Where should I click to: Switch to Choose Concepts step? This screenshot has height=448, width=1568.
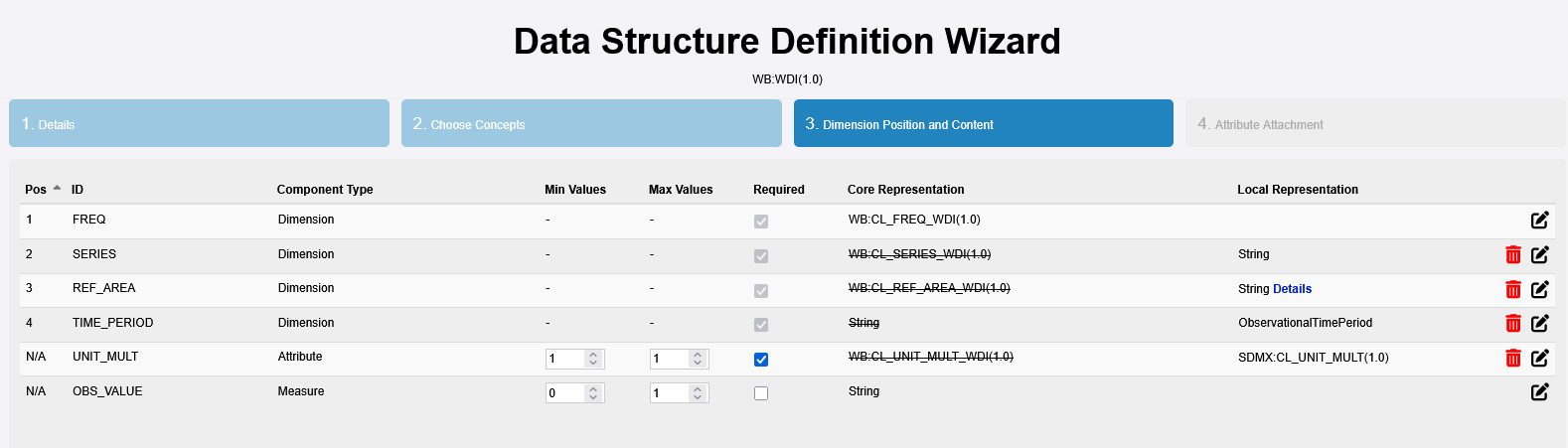(x=591, y=124)
